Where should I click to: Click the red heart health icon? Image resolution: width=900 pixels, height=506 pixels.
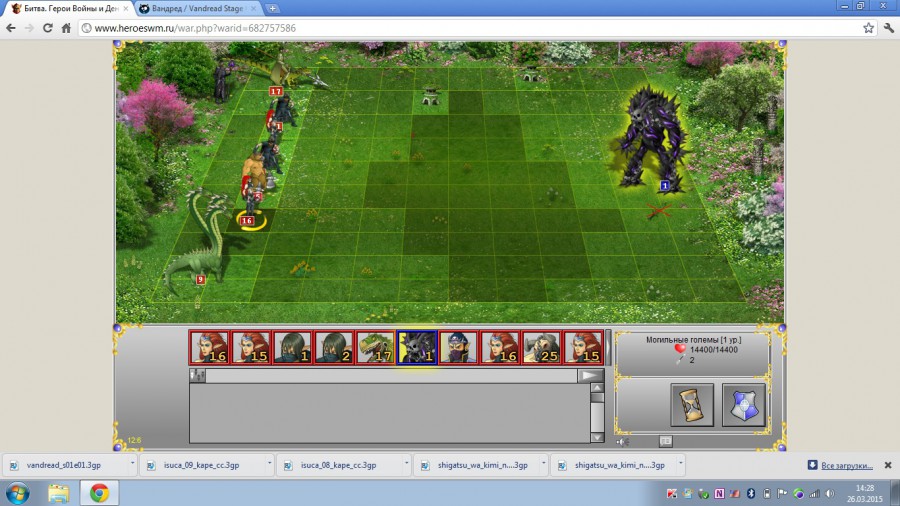tap(680, 349)
